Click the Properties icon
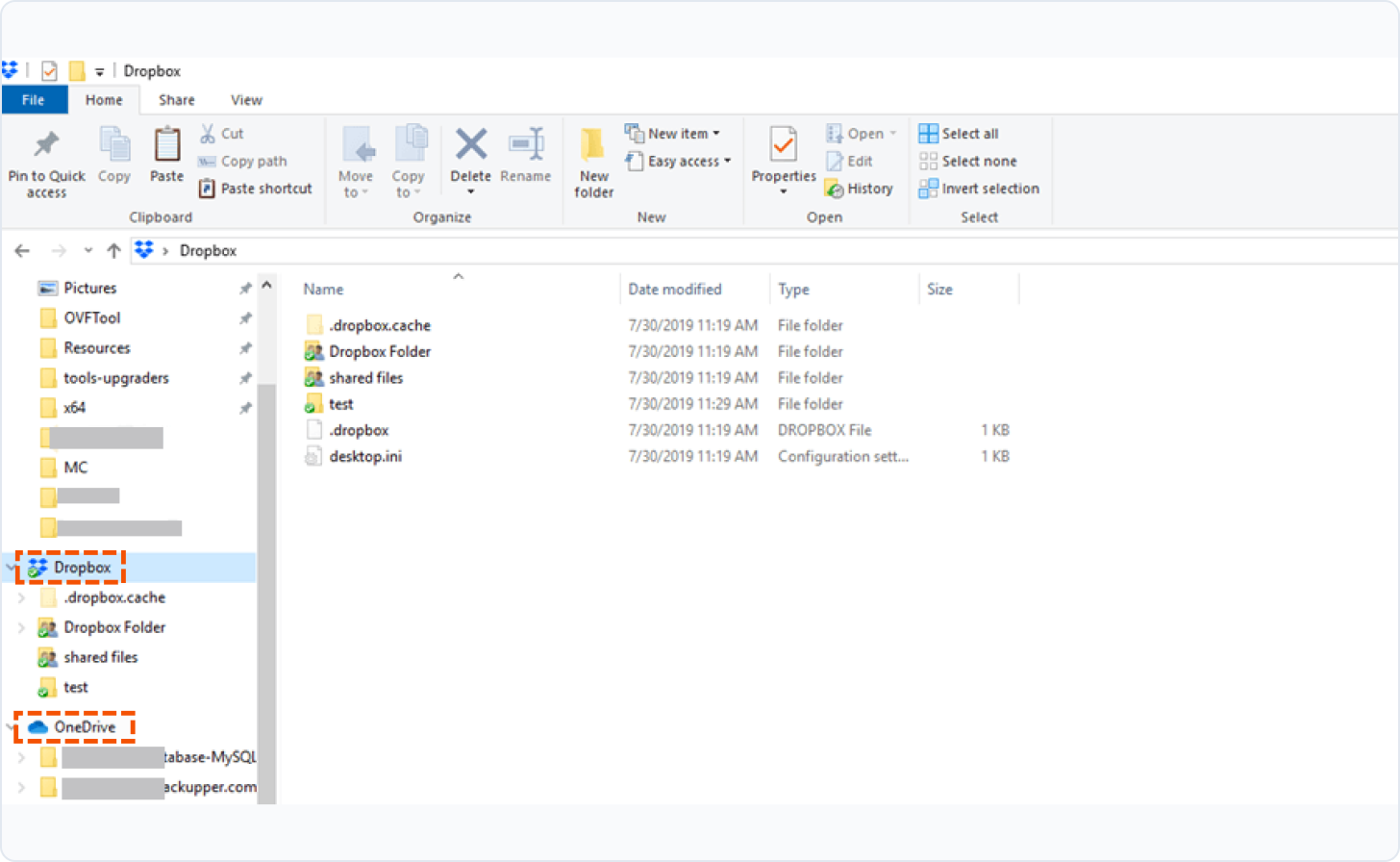 pos(784,145)
